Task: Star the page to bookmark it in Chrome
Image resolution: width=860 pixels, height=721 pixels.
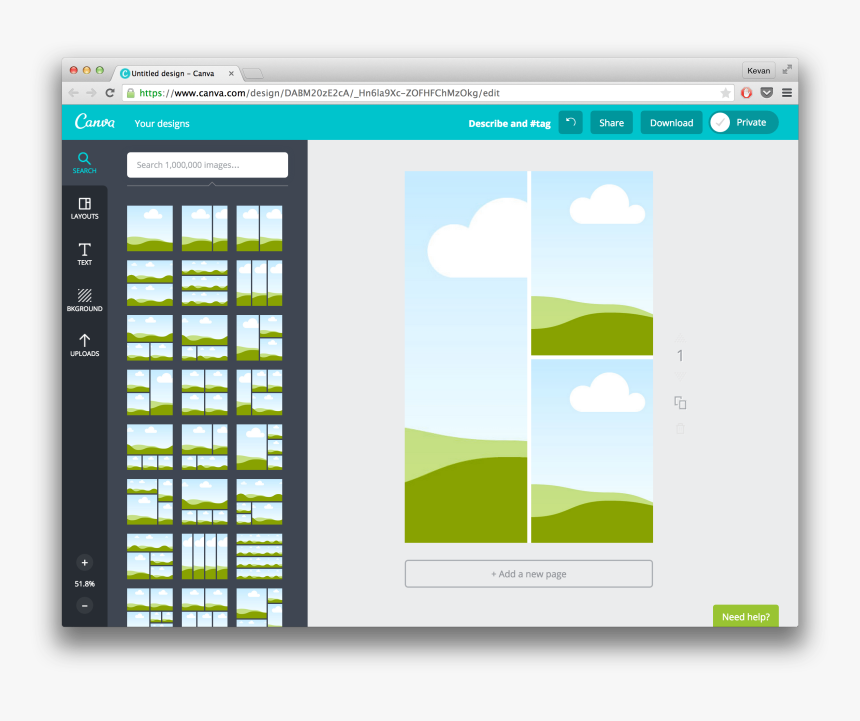Action: tap(727, 92)
